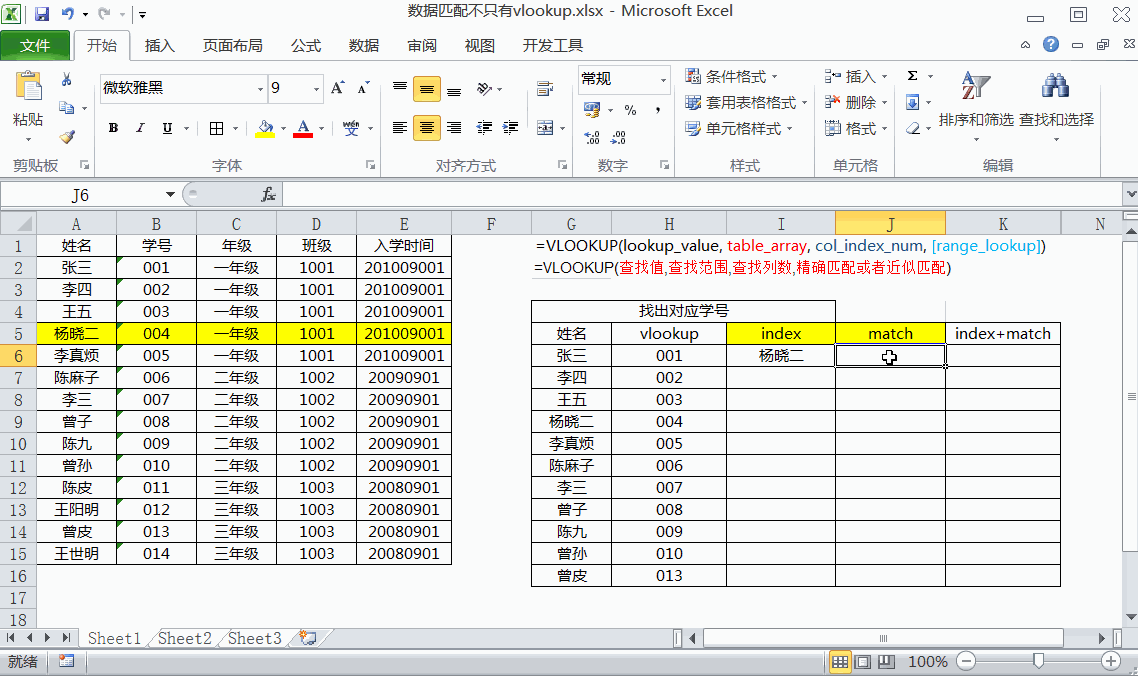Expand the borders dropdown arrow
Image resolution: width=1138 pixels, height=676 pixels.
tap(235, 129)
